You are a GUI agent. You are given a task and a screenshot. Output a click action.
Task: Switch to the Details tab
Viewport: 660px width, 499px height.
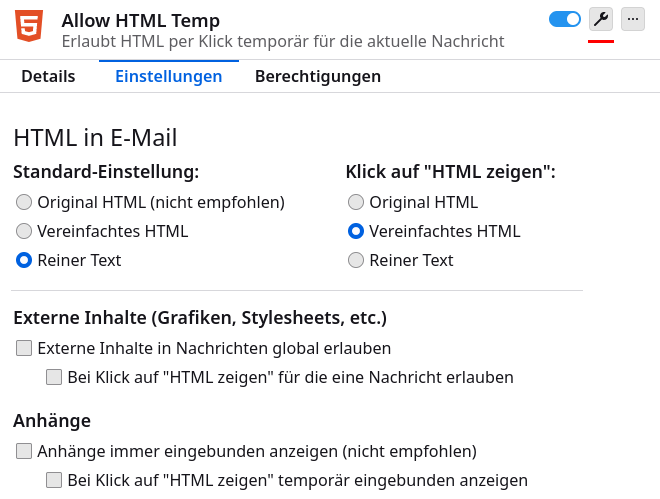[x=48, y=76]
